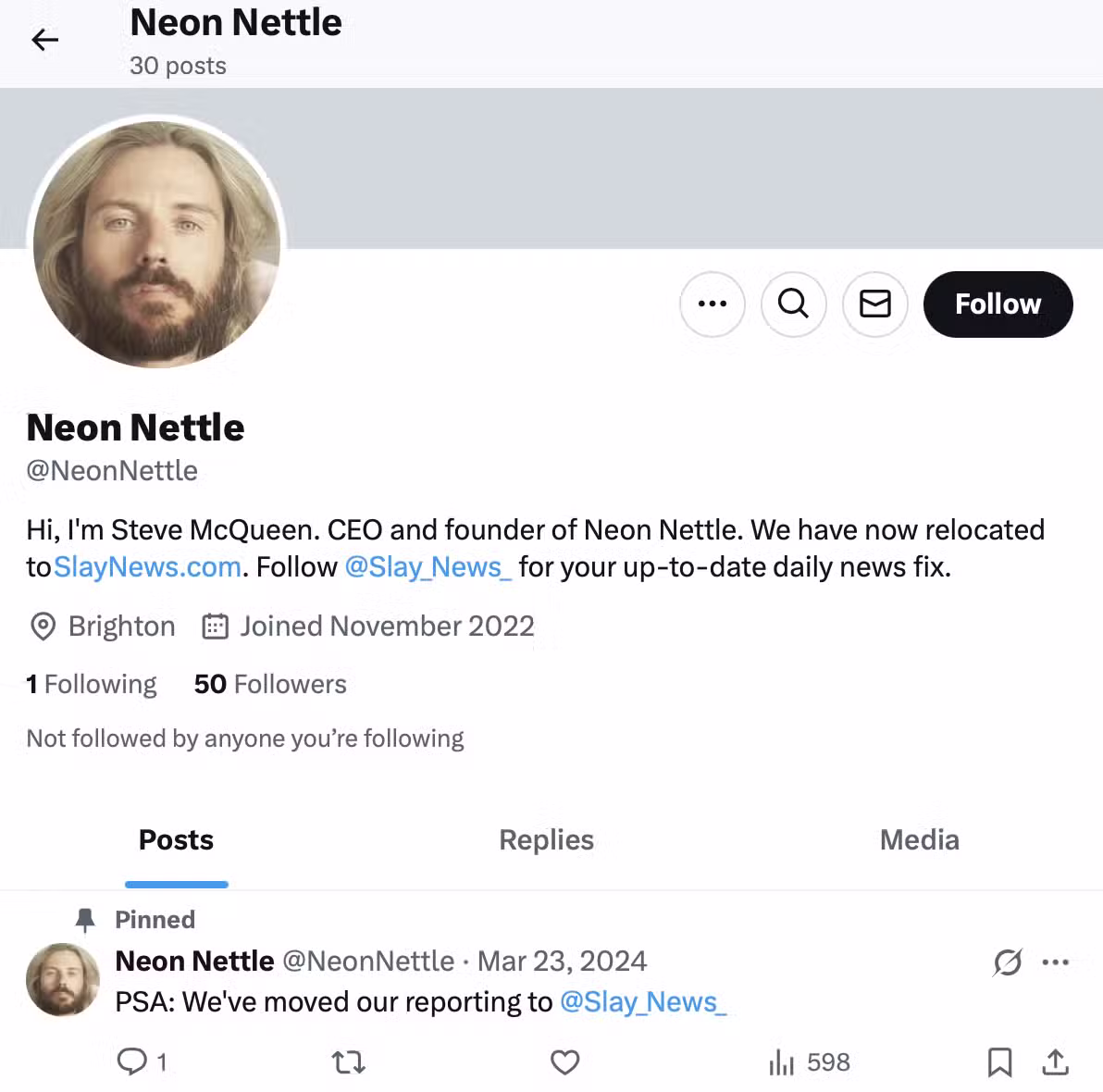Screen dimensions: 1103x1092
Task: Open avatar on the pinned post
Action: (63, 979)
